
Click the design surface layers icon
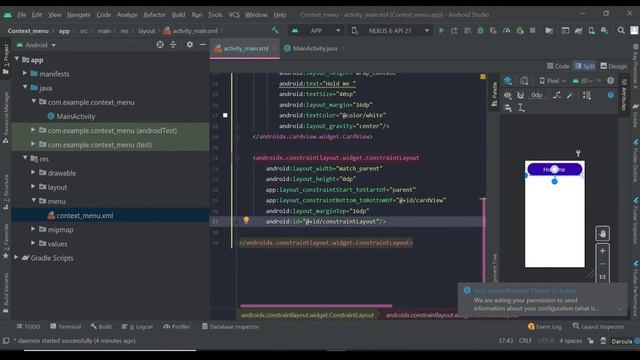(508, 80)
